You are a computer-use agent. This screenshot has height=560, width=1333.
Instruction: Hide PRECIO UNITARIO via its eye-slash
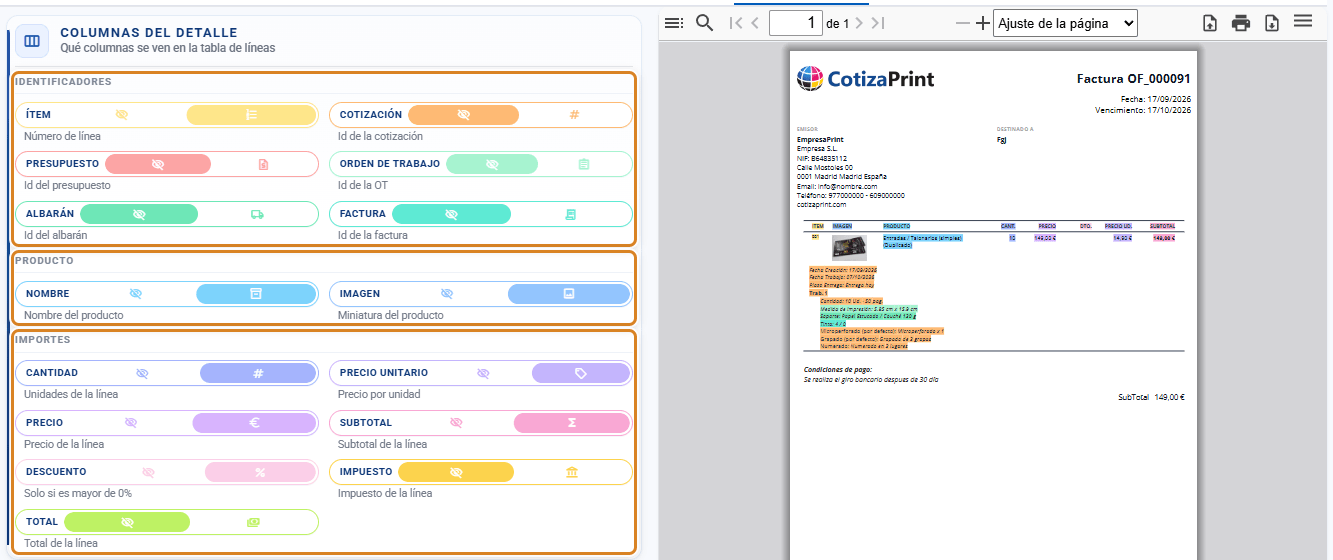coord(483,373)
